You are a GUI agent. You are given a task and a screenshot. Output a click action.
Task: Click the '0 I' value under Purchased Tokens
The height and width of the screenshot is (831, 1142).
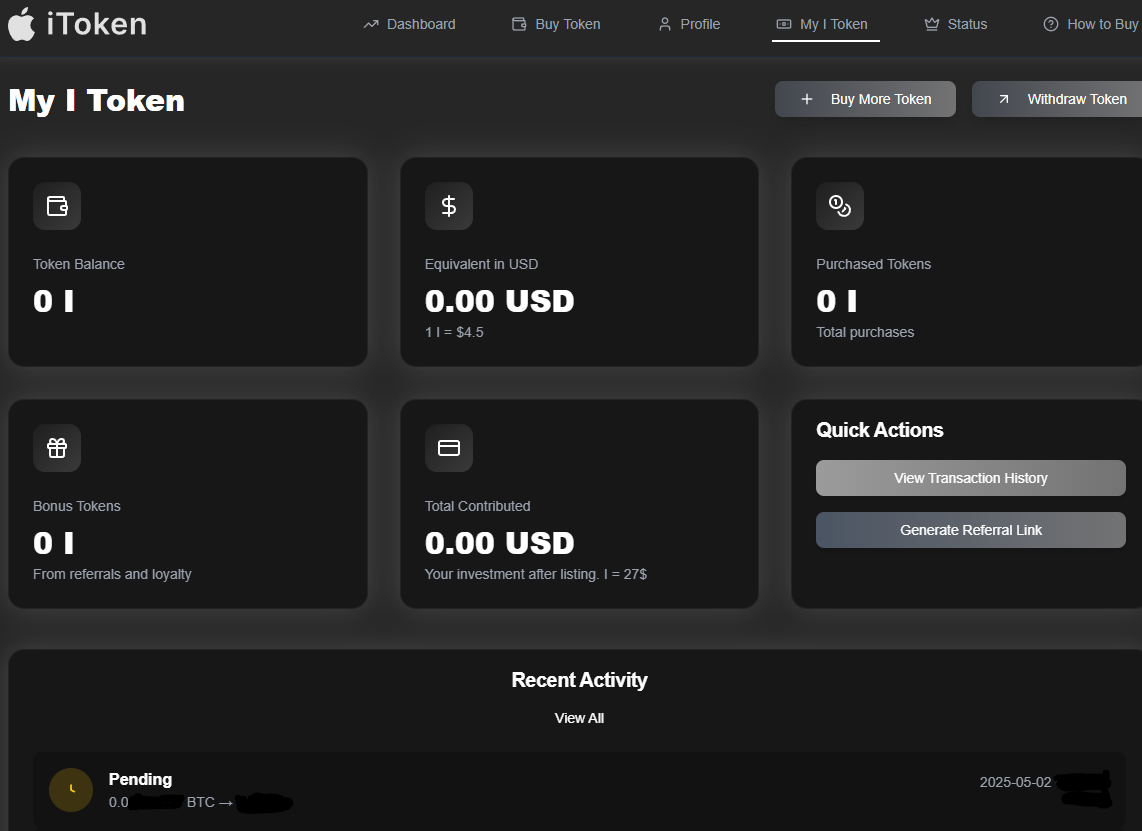click(x=837, y=301)
